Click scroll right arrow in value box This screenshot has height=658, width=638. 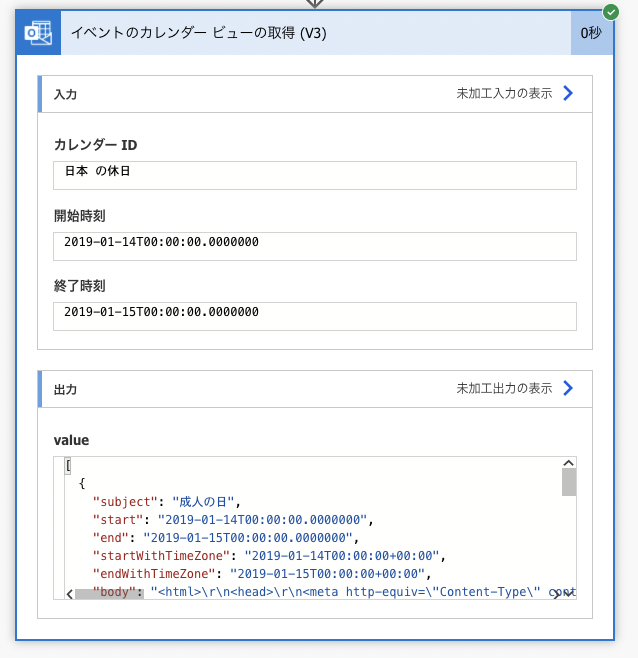(x=556, y=594)
